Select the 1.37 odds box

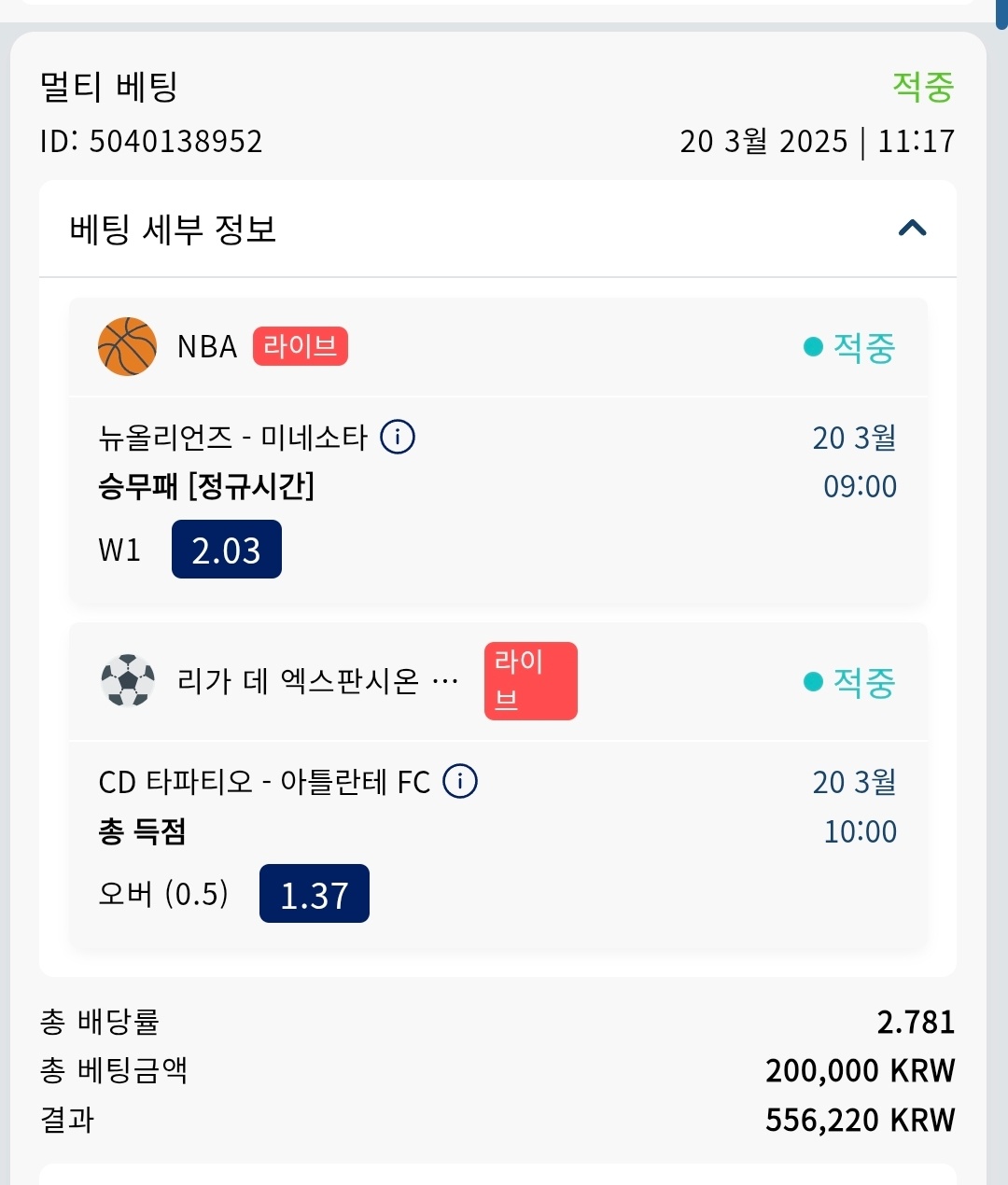tap(315, 894)
